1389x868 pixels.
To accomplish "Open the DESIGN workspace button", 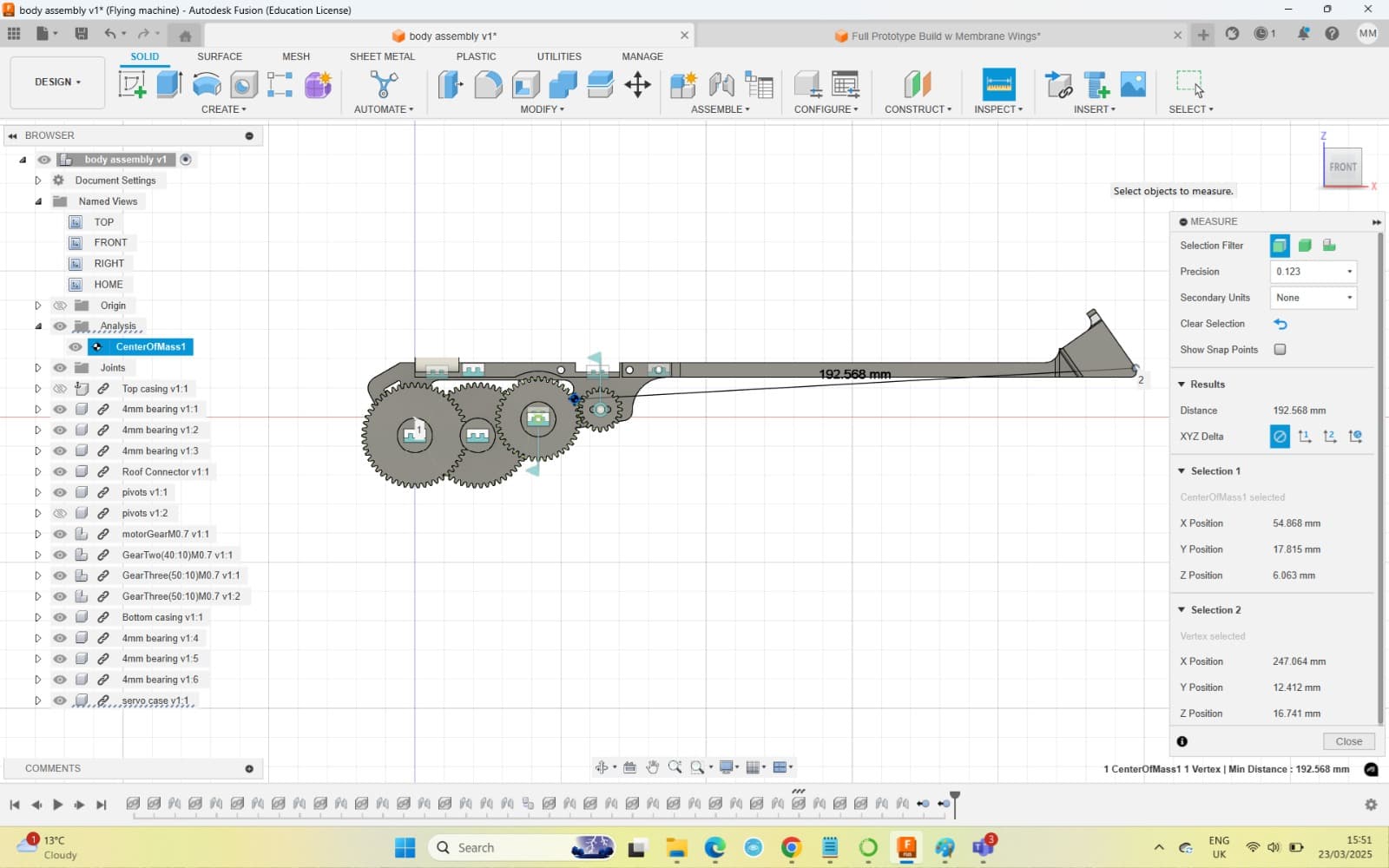I will coord(57,82).
